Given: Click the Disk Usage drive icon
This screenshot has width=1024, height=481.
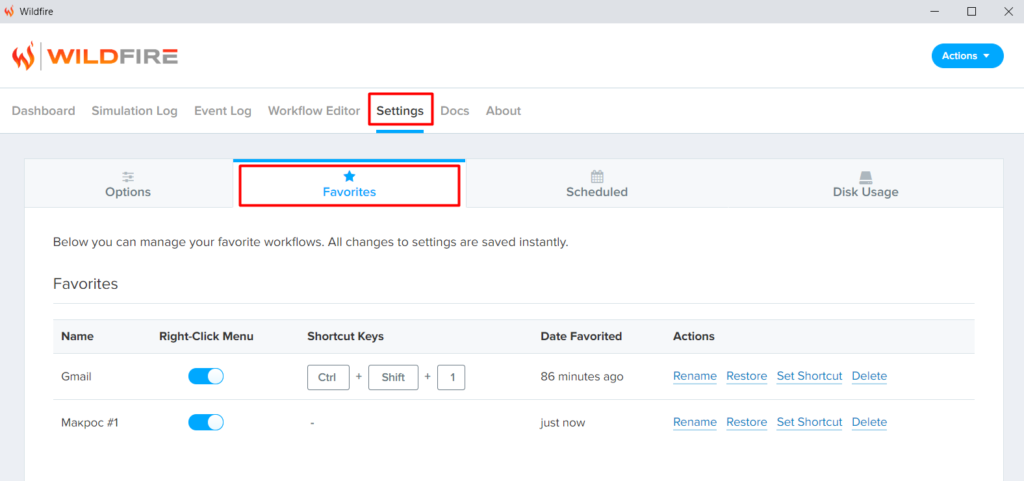Looking at the screenshot, I should point(865,176).
